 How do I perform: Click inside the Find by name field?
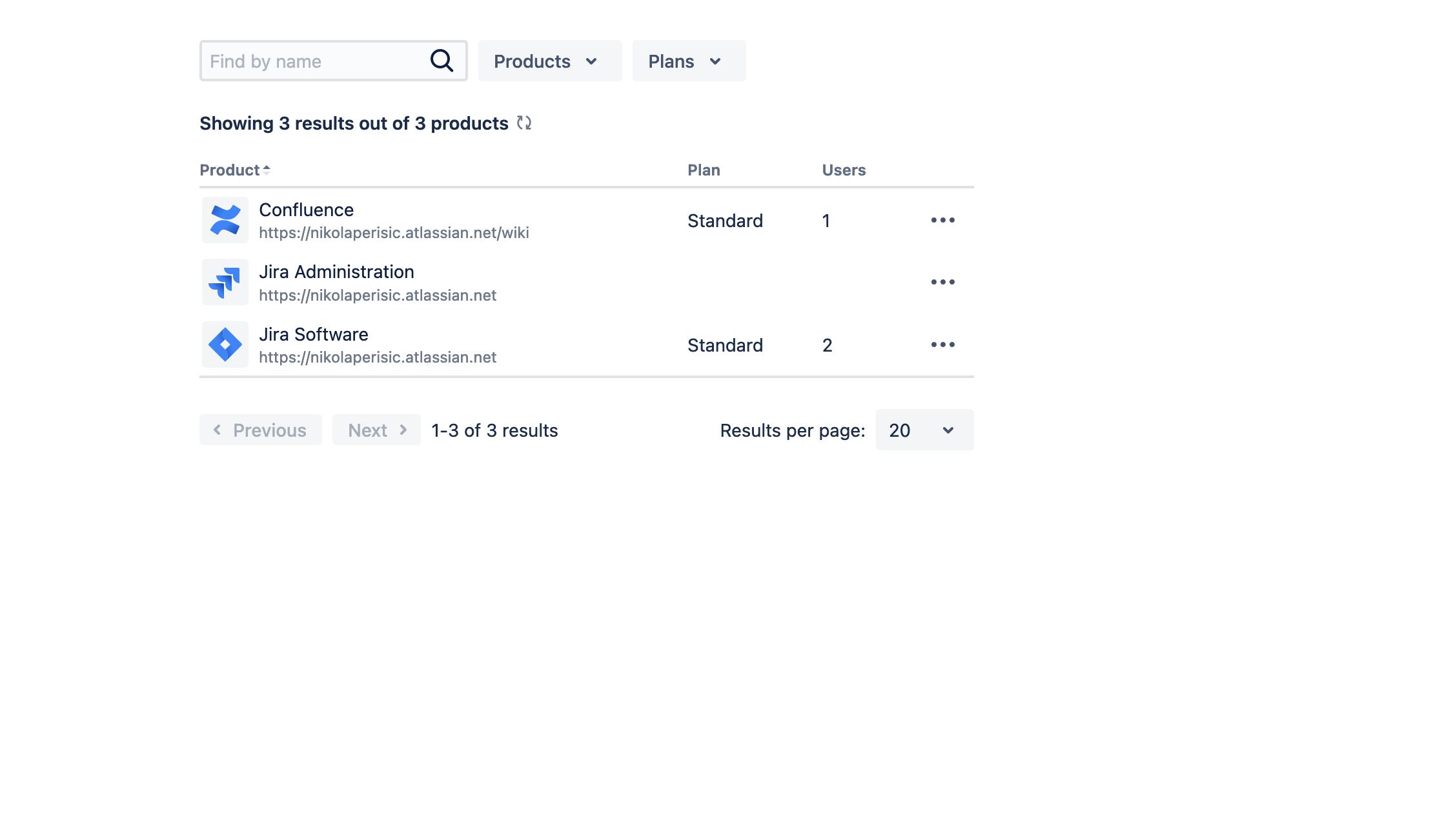pyautogui.click(x=310, y=61)
